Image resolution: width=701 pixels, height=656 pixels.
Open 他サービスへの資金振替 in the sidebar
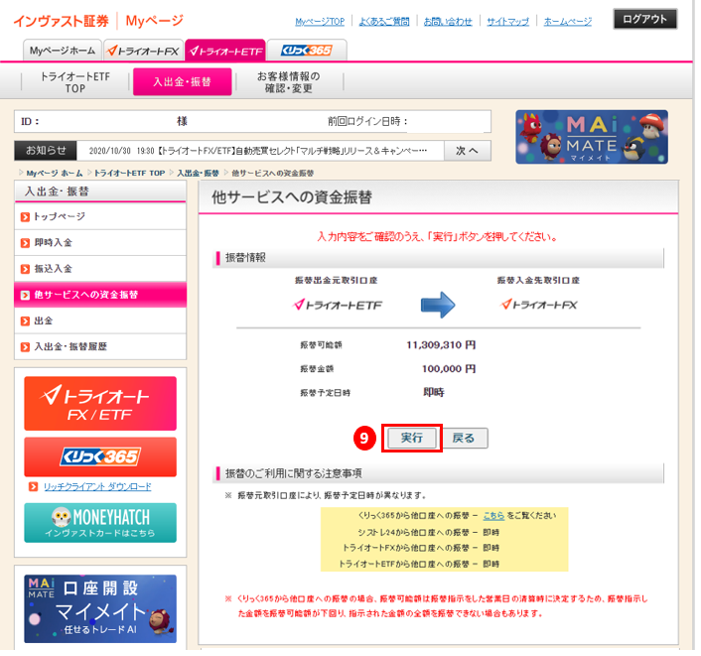pyautogui.click(x=101, y=295)
